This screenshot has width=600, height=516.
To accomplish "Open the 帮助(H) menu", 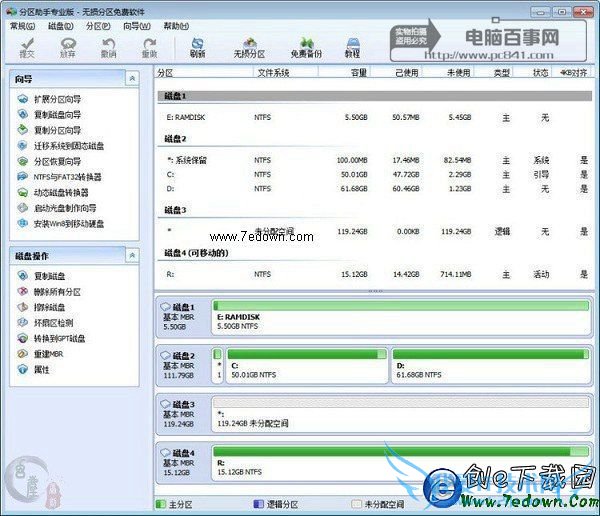I will coord(176,26).
